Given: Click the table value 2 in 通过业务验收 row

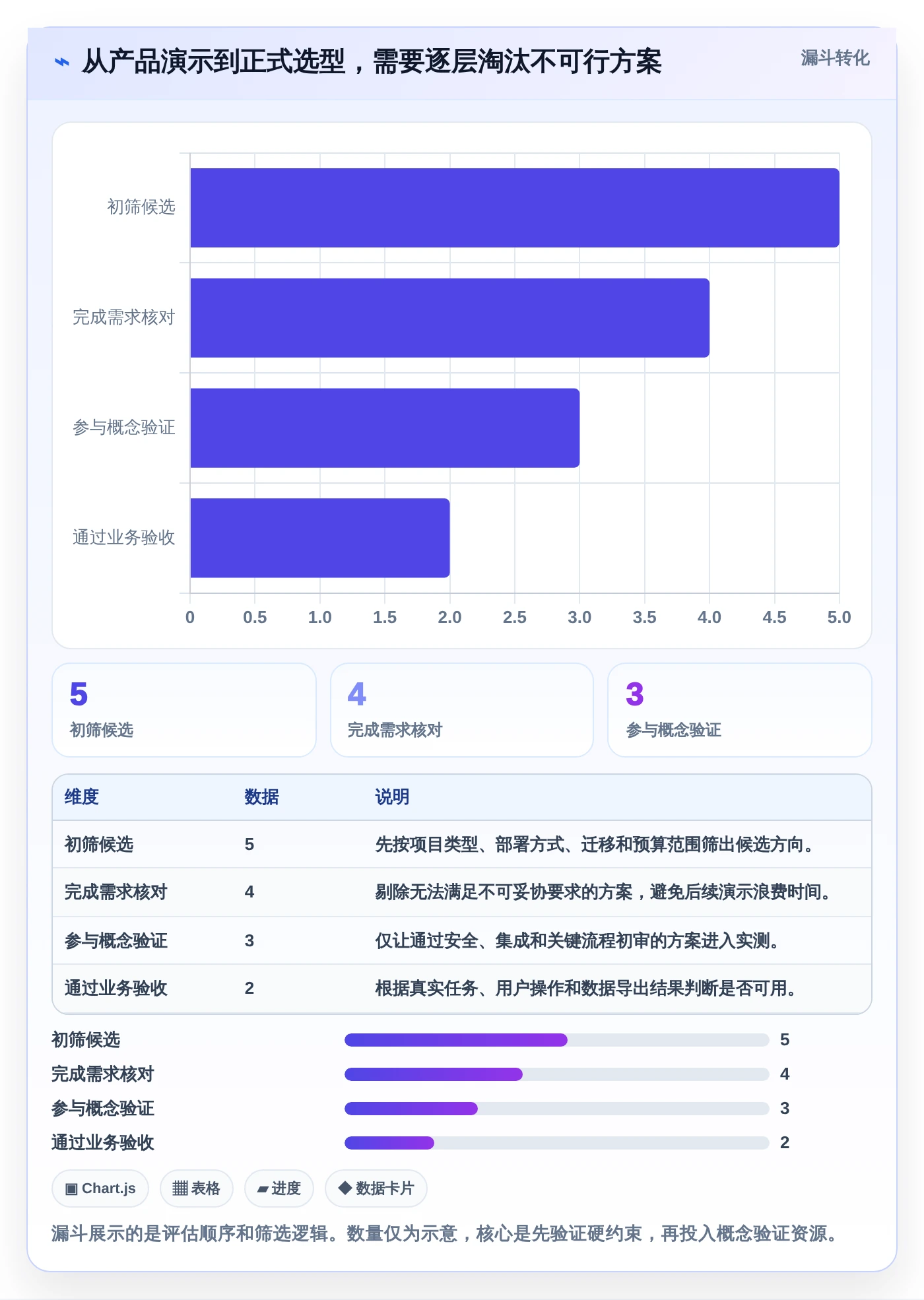Looking at the screenshot, I should click(249, 989).
